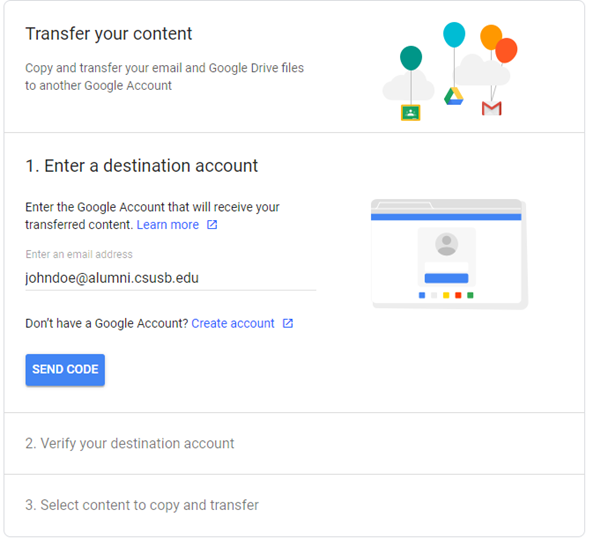Click the Google Drive triangle icon

(x=454, y=95)
